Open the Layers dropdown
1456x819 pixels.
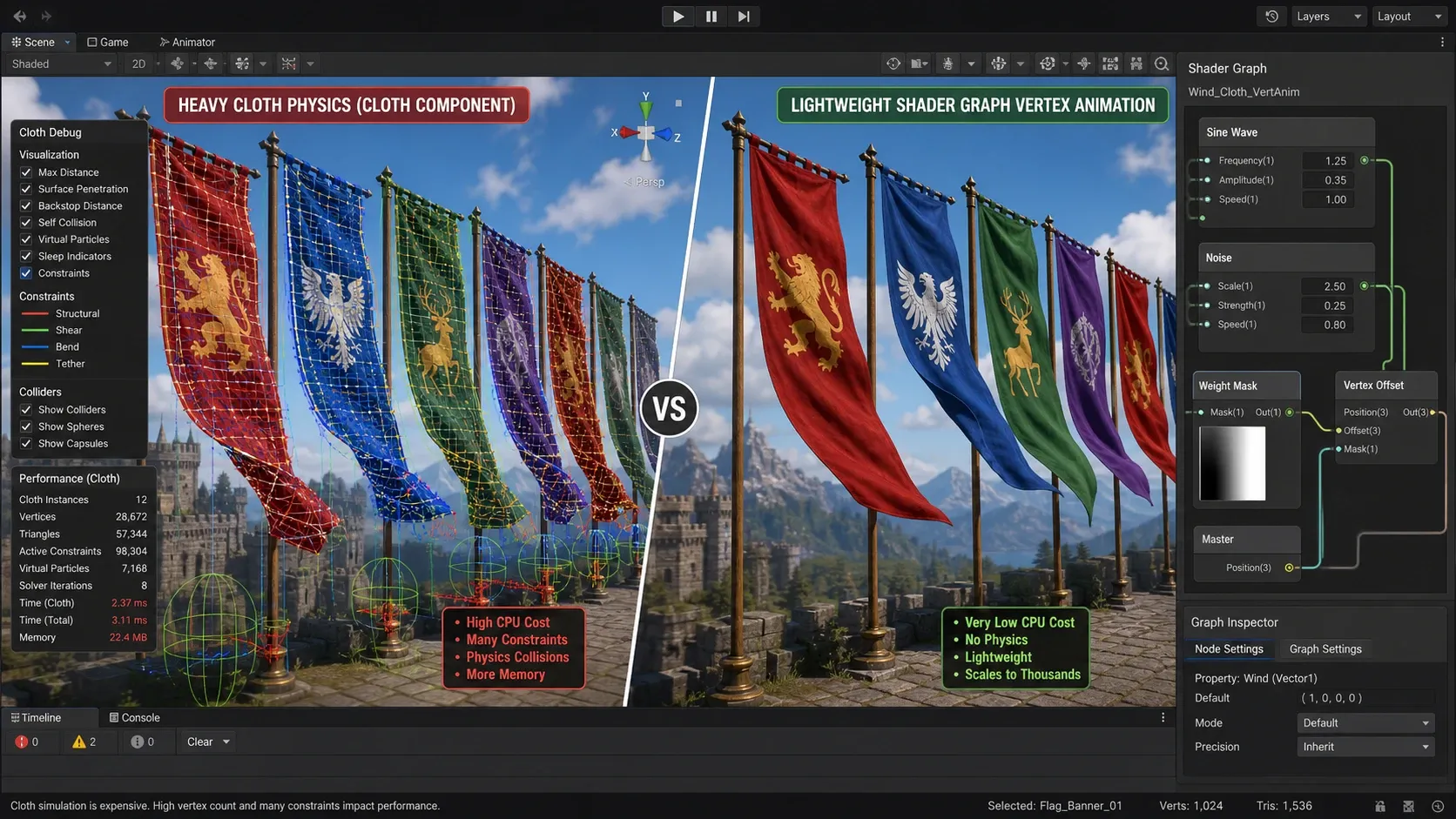[1328, 16]
